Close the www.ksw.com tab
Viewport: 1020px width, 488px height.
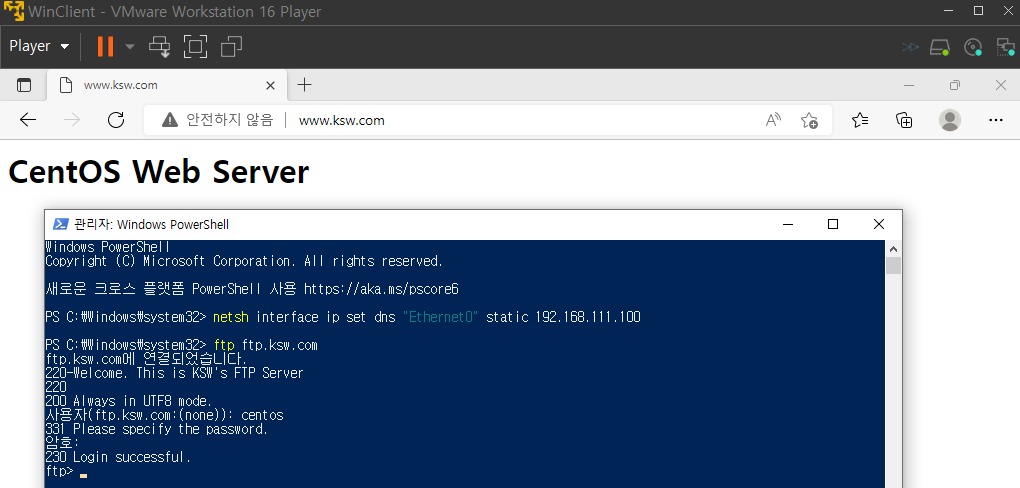point(271,85)
